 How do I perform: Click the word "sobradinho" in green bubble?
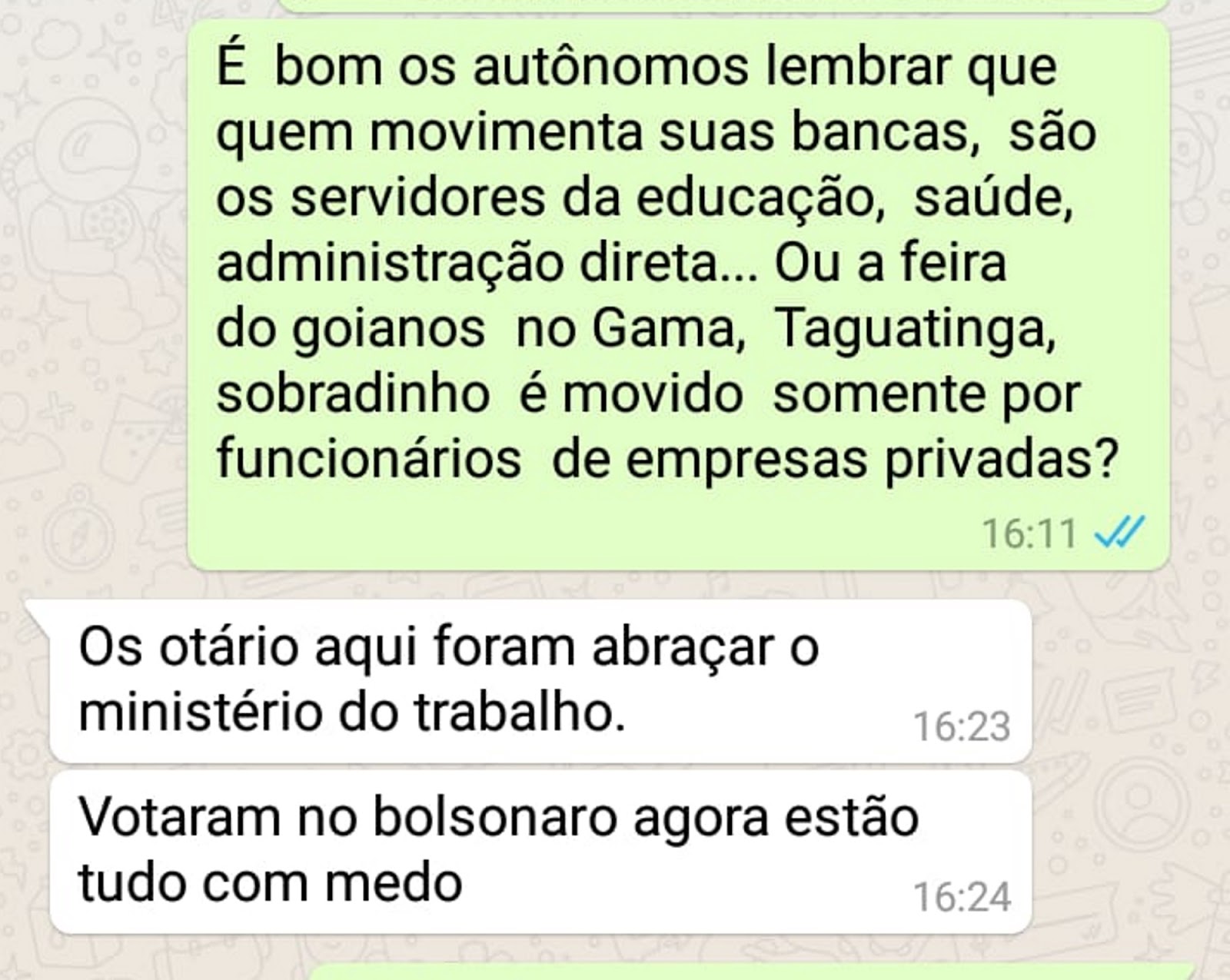[353, 394]
